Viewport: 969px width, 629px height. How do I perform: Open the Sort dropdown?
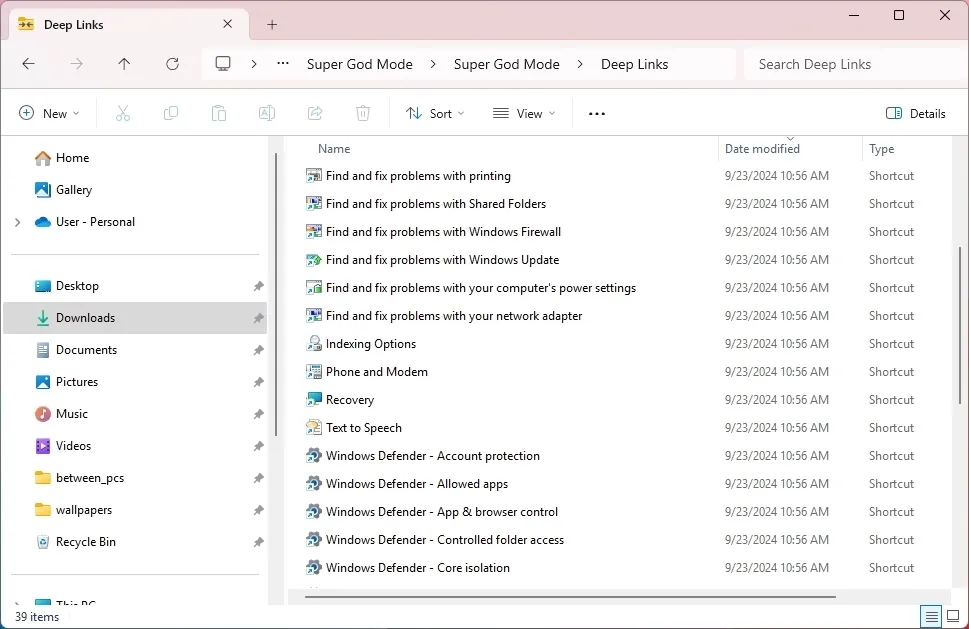pyautogui.click(x=434, y=113)
